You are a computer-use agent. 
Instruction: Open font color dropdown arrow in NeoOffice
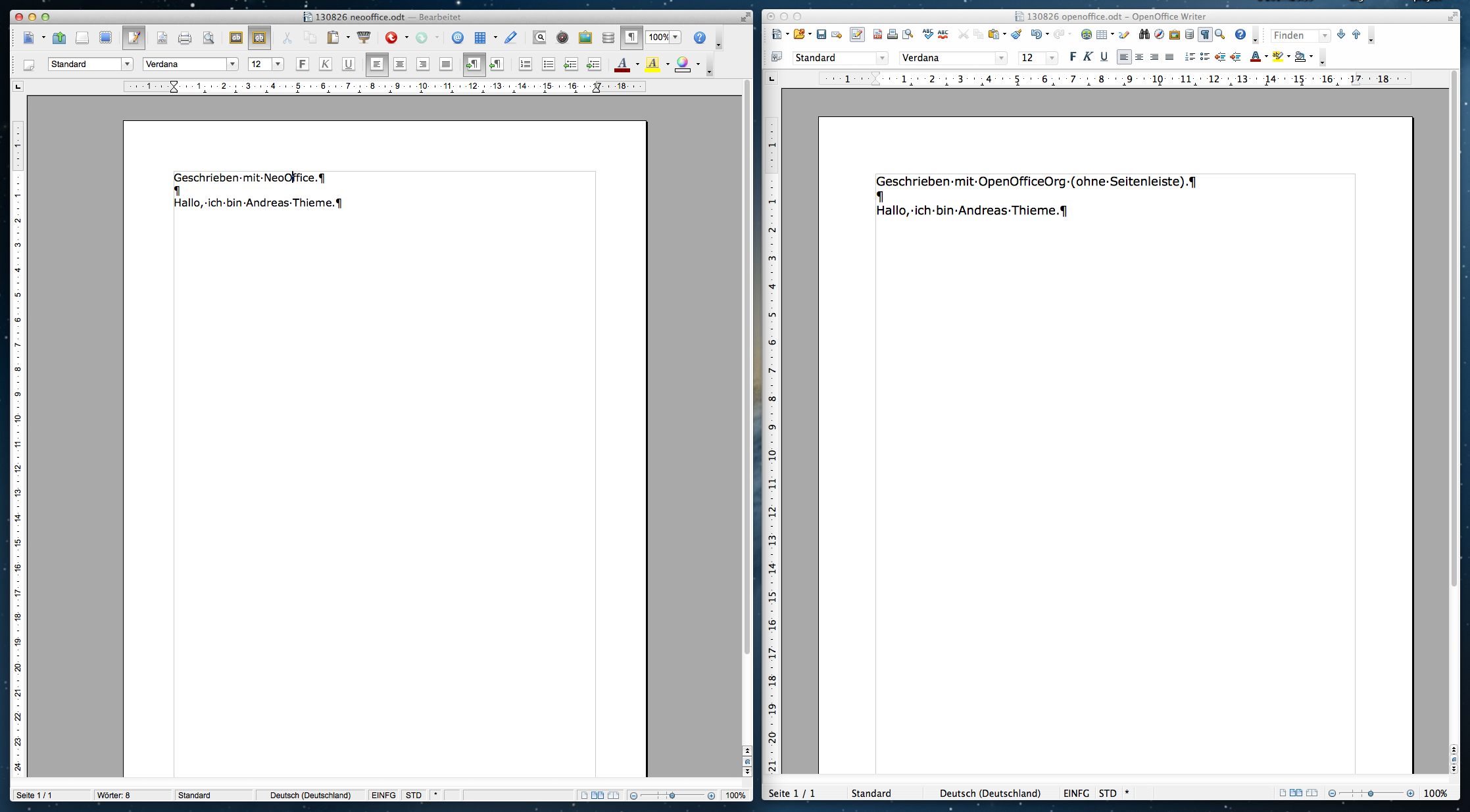coord(637,64)
